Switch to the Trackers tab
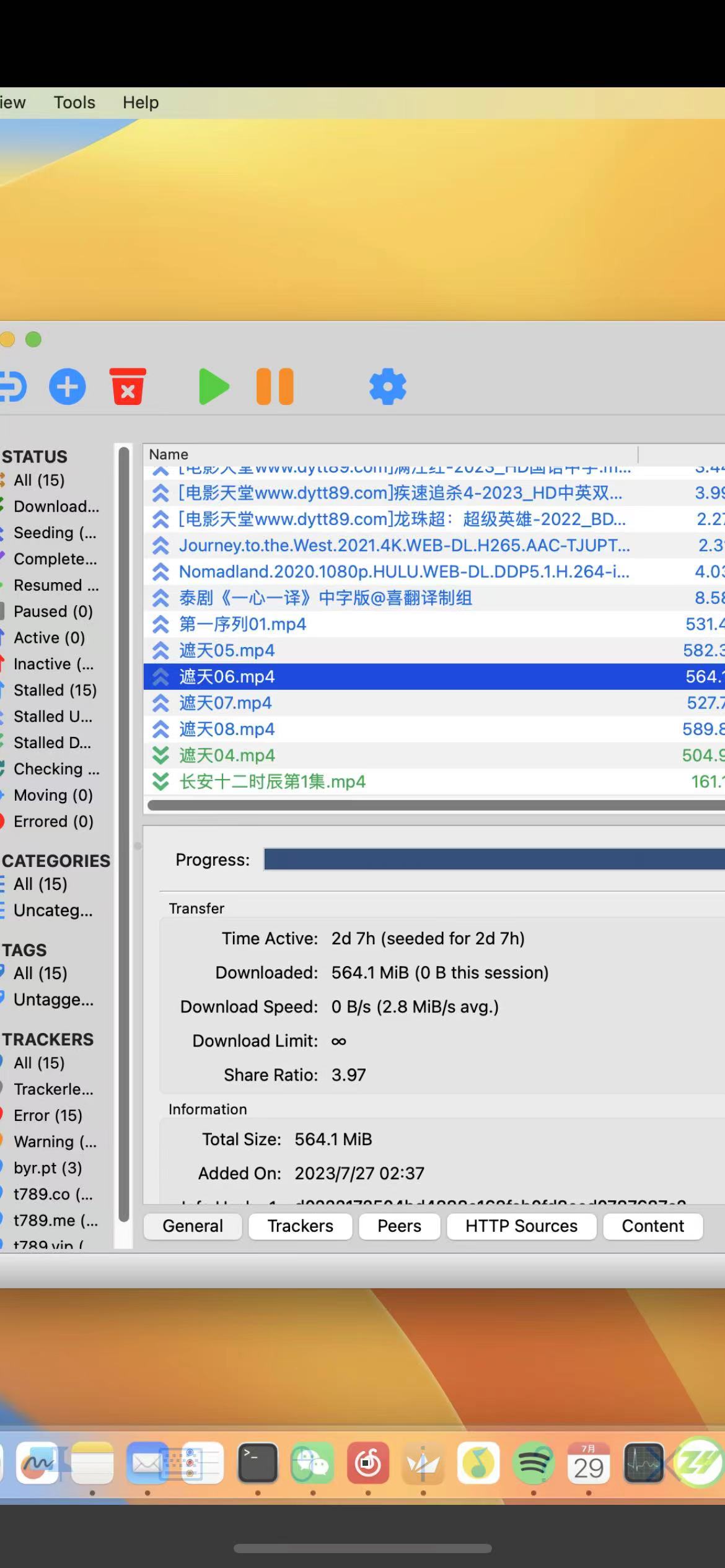The image size is (725, 1568). [300, 1226]
